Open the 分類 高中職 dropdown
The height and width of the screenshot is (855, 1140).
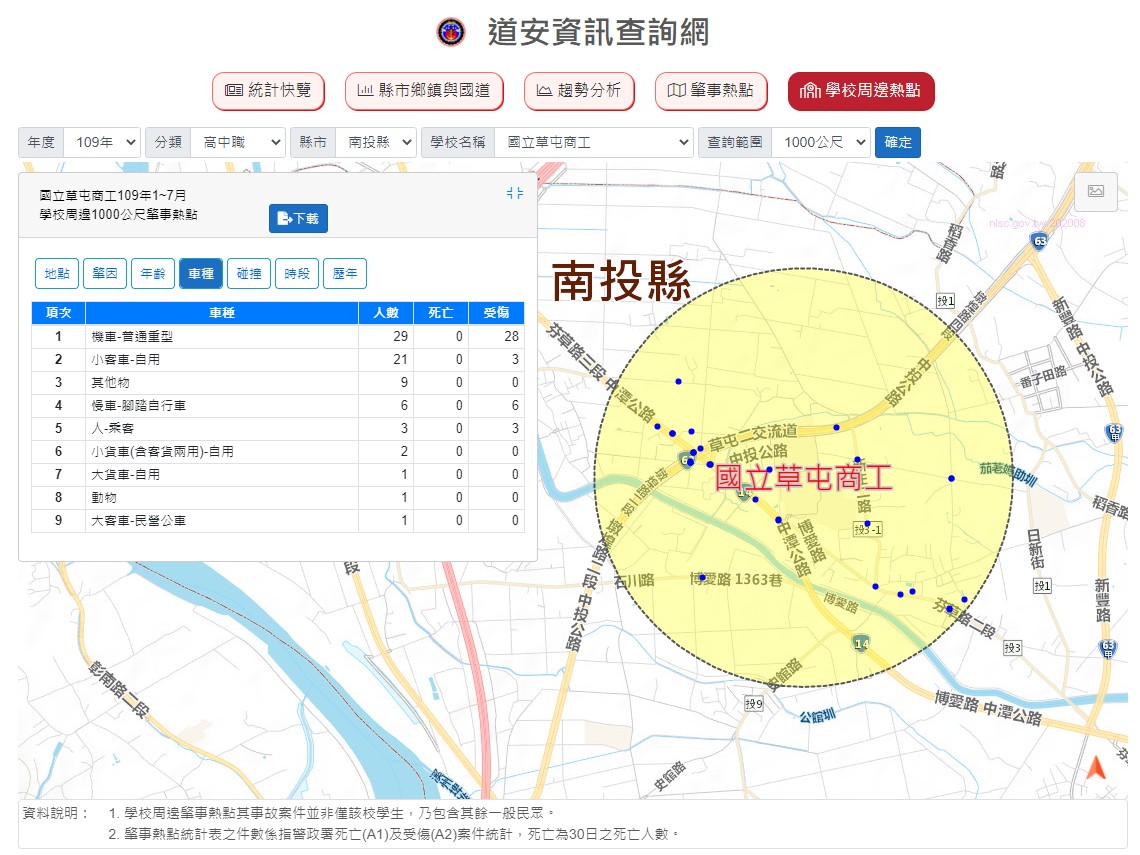[238, 142]
